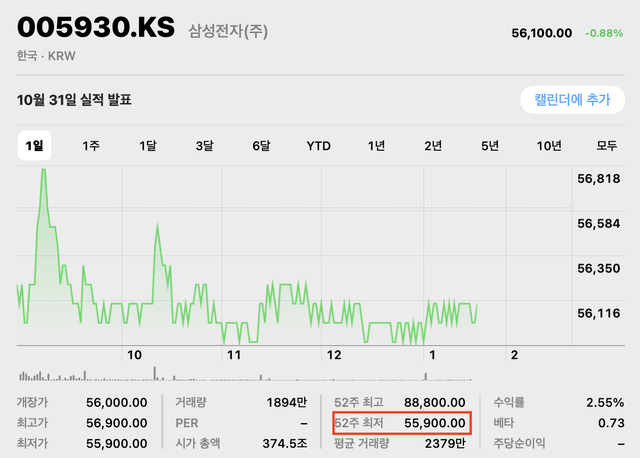Show the 6달 chart range
The width and height of the screenshot is (640, 458).
point(261,146)
